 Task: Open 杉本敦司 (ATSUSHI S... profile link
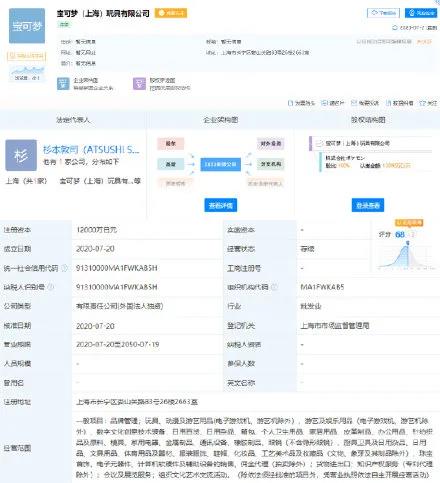click(91, 150)
